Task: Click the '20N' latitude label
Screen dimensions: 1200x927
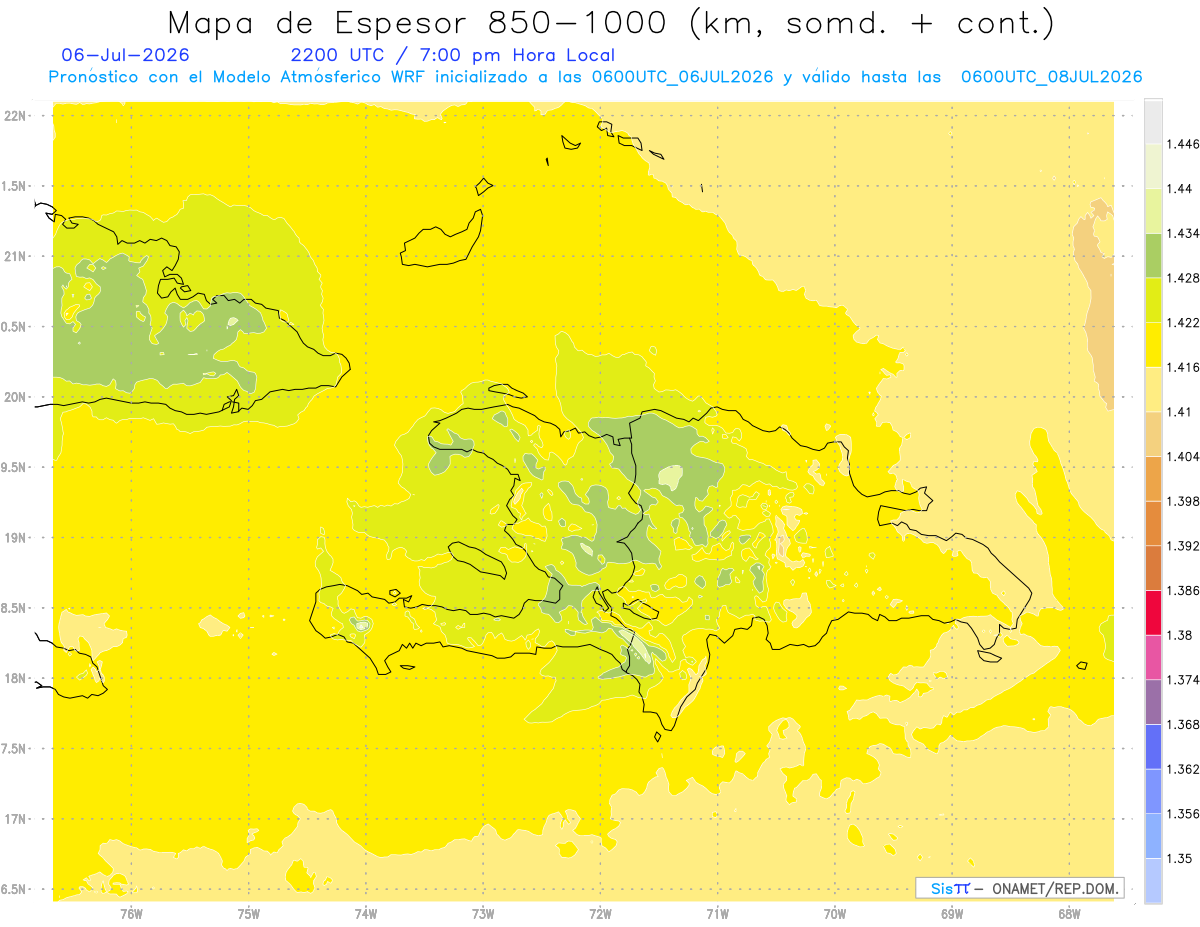Action: 16,397
